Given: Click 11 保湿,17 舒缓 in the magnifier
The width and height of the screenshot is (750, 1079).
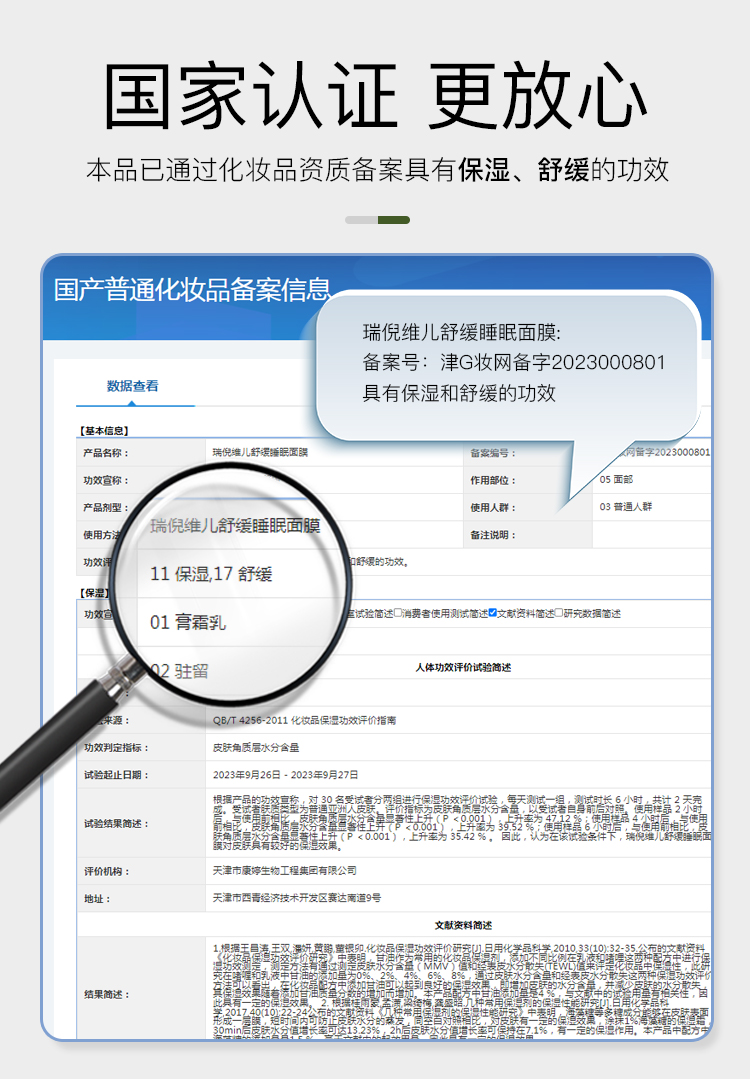Looking at the screenshot, I should tap(211, 574).
